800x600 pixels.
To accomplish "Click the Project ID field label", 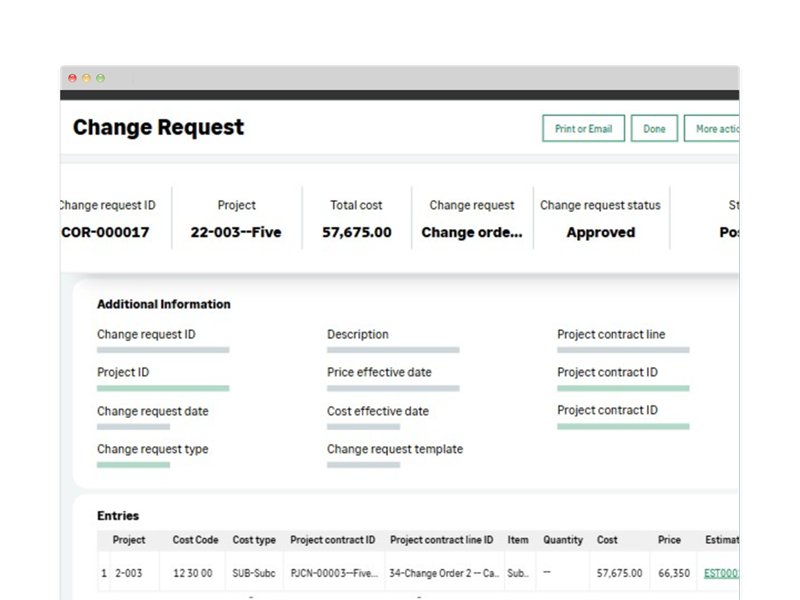I will (123, 372).
